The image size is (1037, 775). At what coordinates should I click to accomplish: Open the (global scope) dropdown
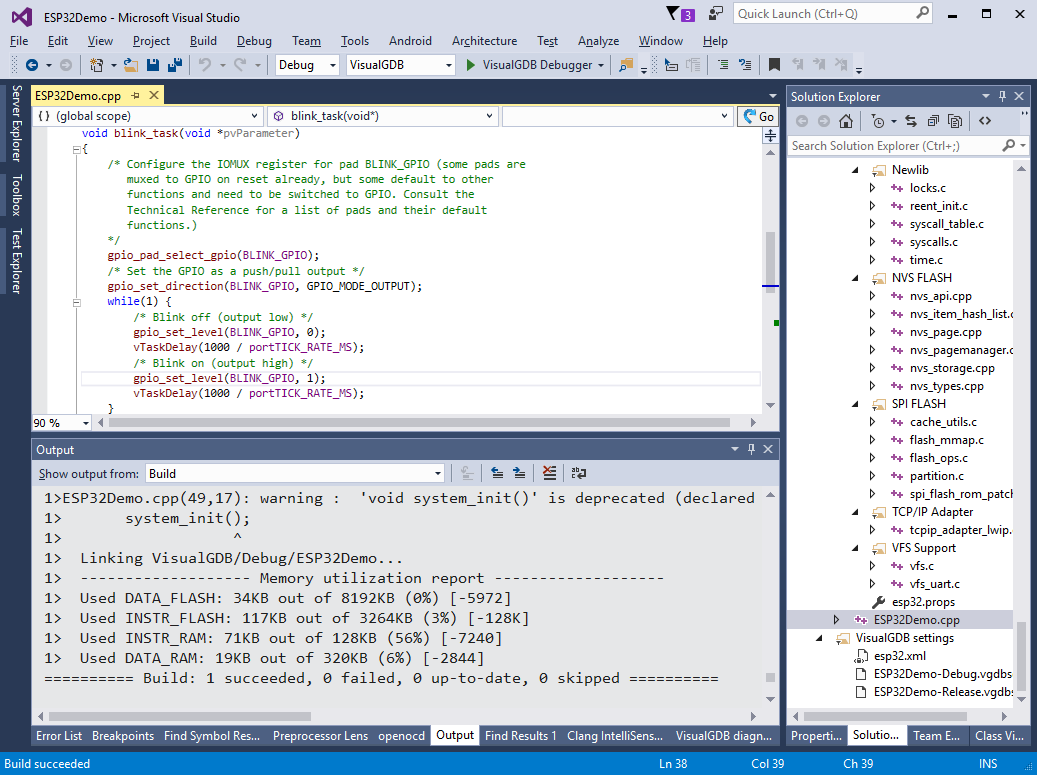[148, 116]
